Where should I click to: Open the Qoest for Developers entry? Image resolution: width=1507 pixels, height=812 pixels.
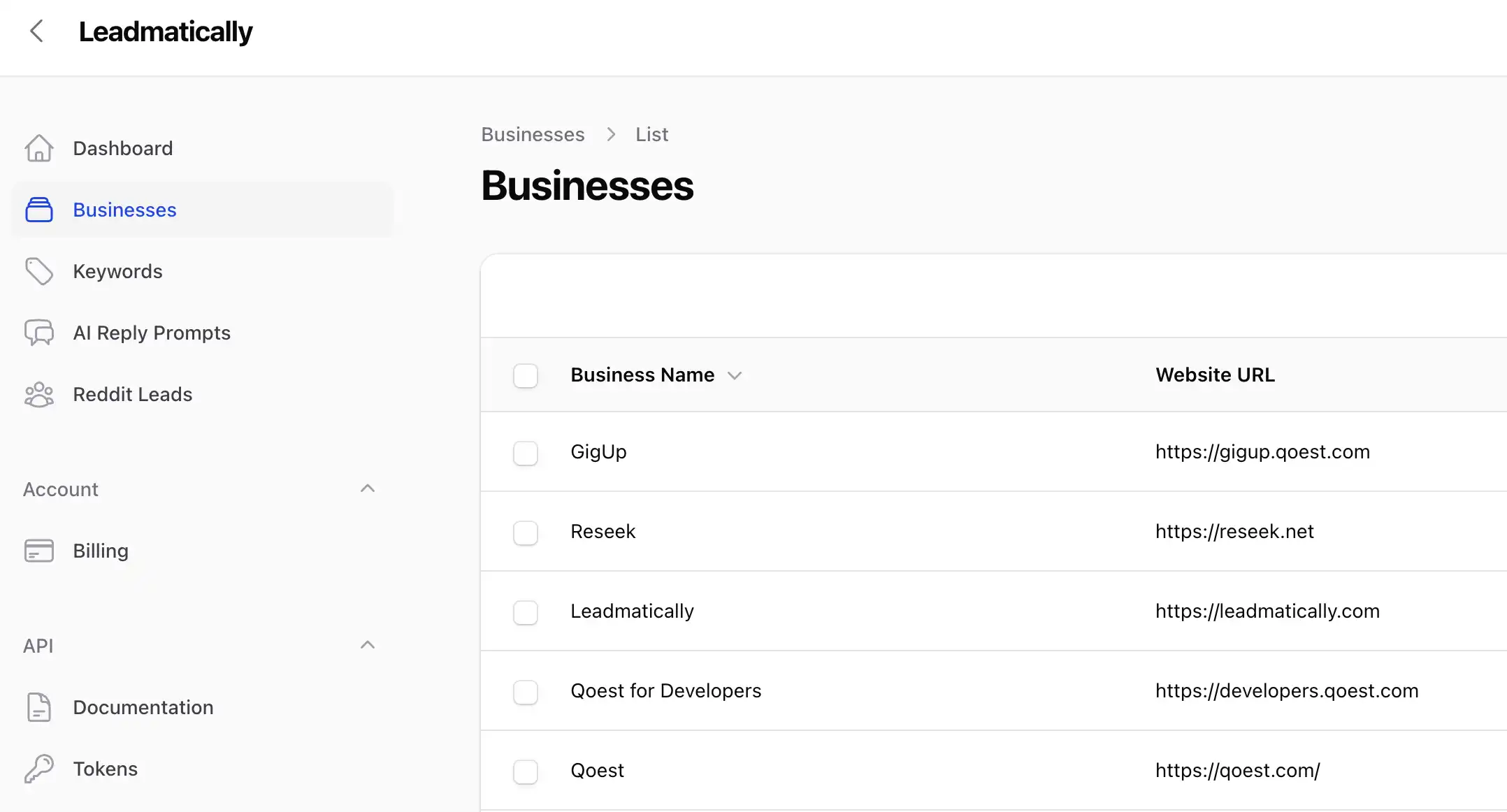(x=665, y=690)
